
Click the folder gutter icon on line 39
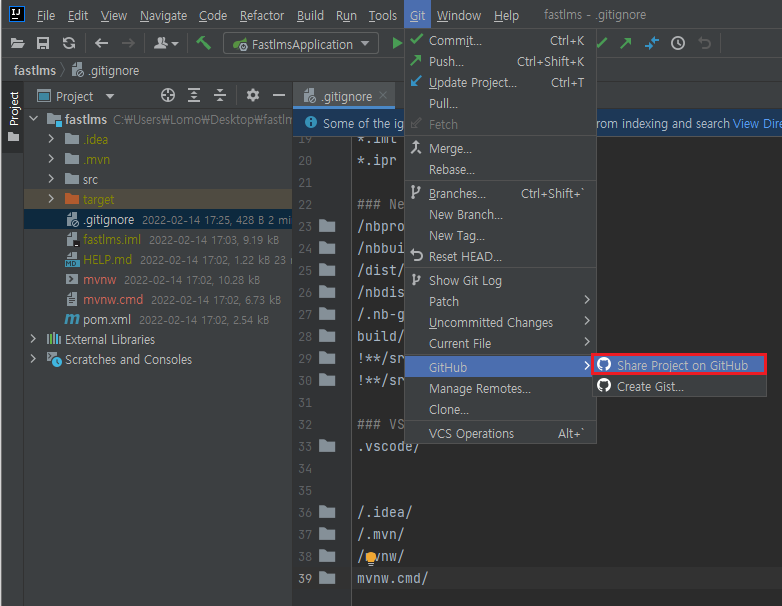(x=327, y=579)
